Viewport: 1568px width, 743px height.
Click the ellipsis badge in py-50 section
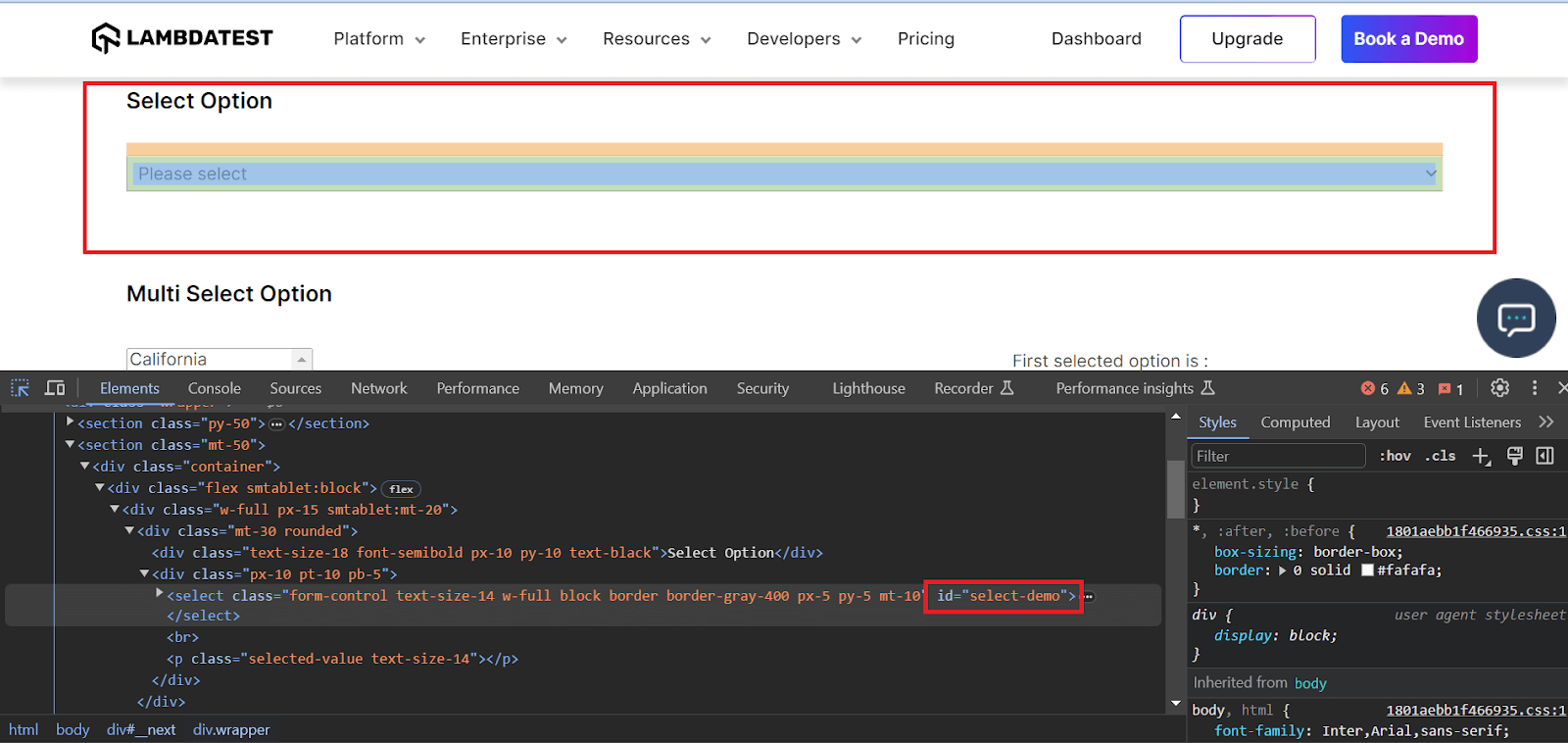[x=276, y=424]
